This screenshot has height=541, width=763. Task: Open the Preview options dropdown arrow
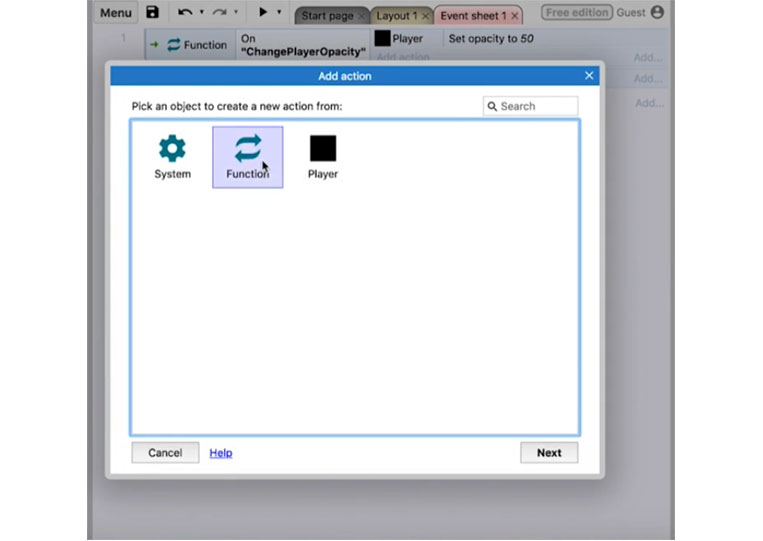[x=279, y=12]
